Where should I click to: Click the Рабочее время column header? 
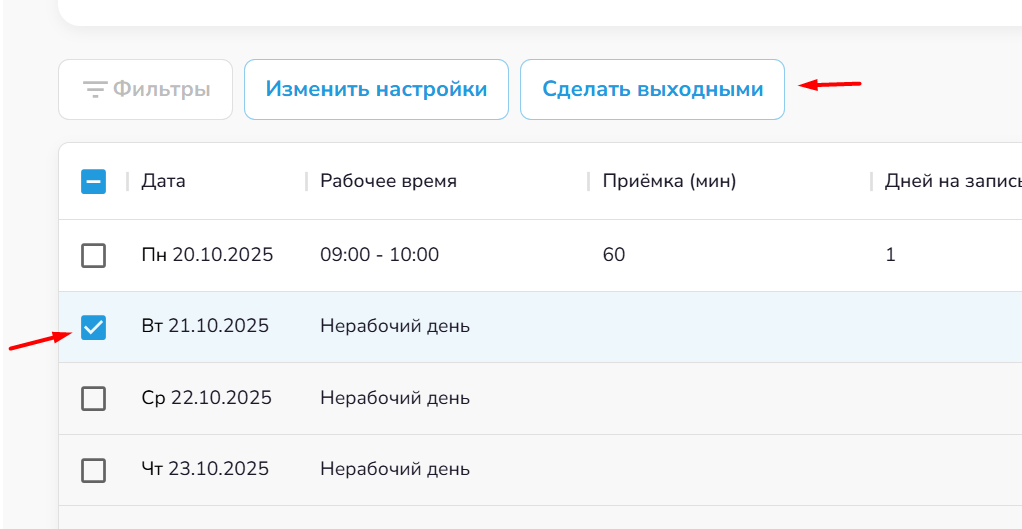(388, 181)
